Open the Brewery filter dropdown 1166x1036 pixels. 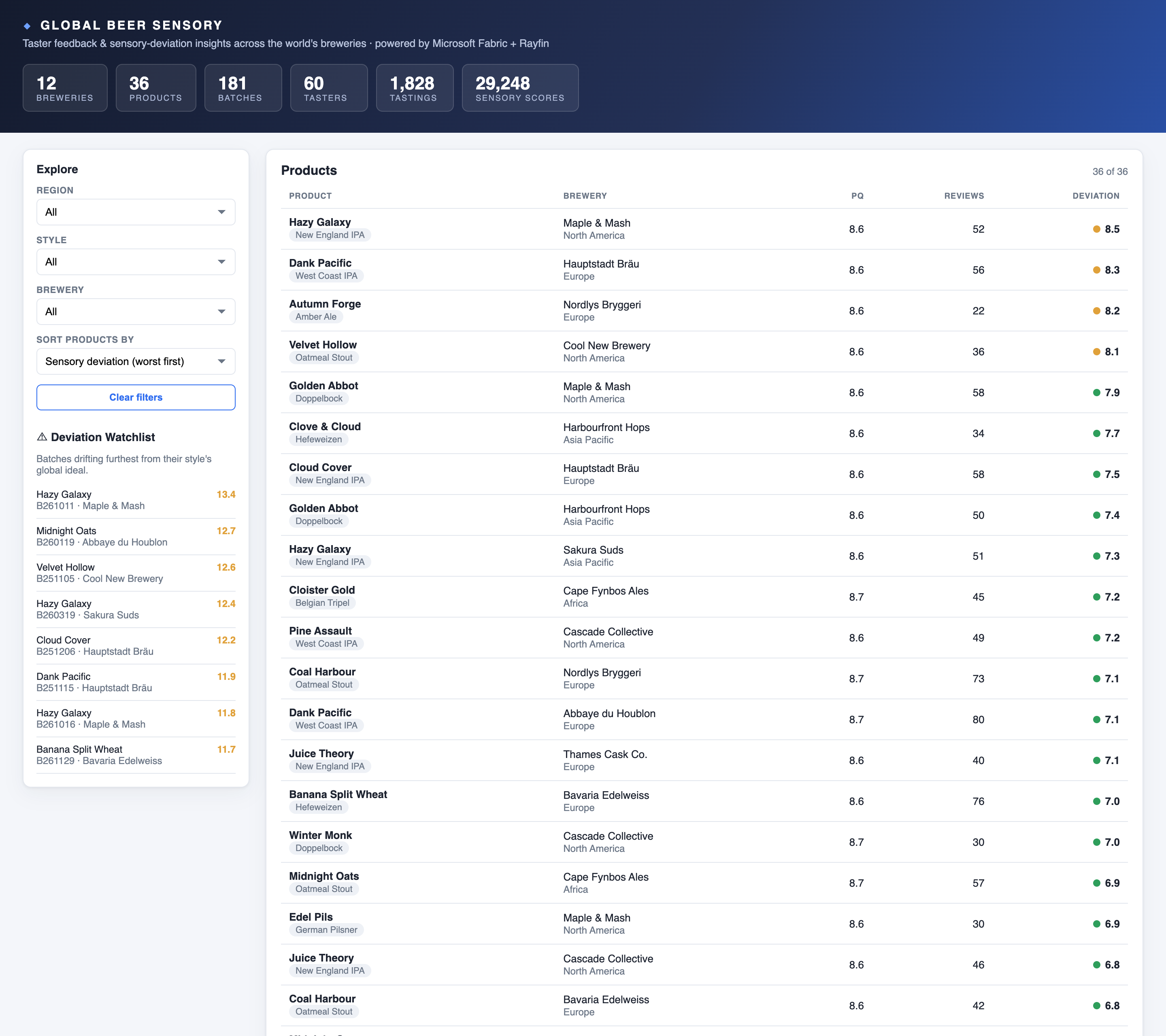[x=136, y=311]
